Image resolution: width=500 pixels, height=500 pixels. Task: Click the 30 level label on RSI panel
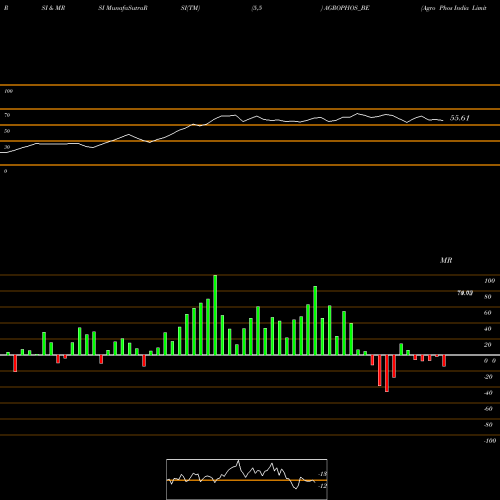(x=7, y=147)
